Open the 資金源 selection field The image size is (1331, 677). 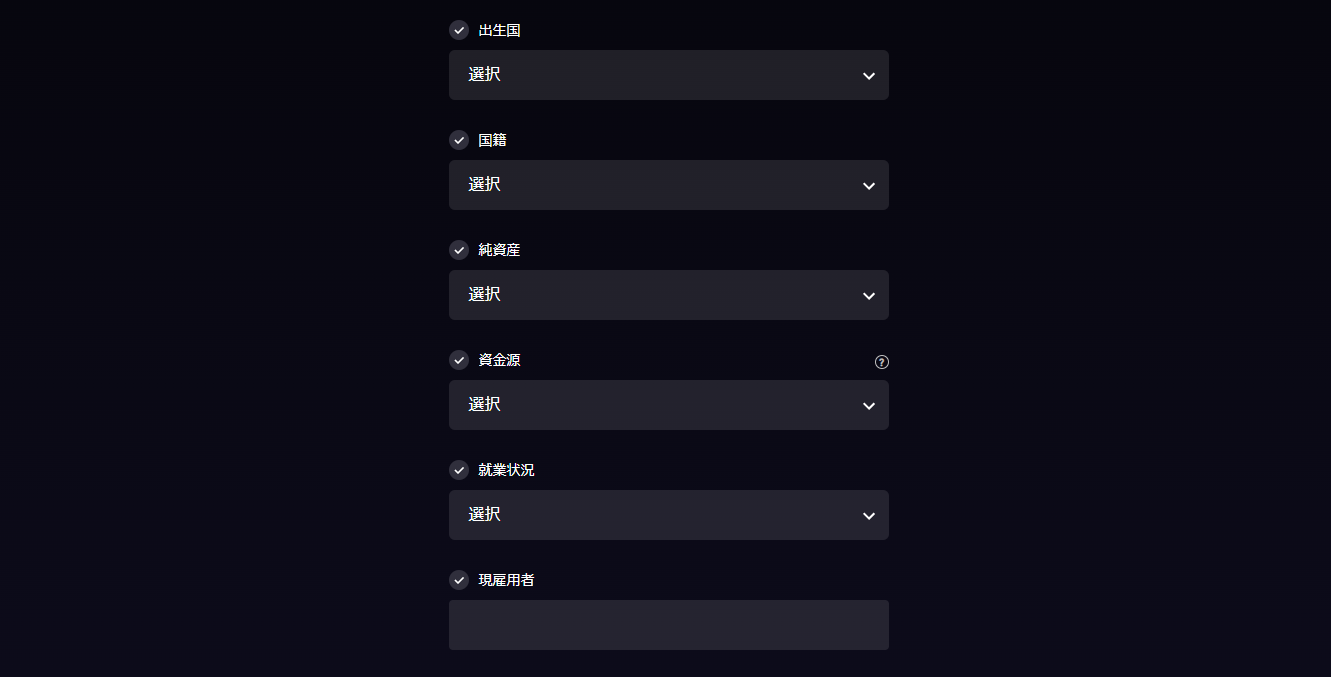[669, 405]
